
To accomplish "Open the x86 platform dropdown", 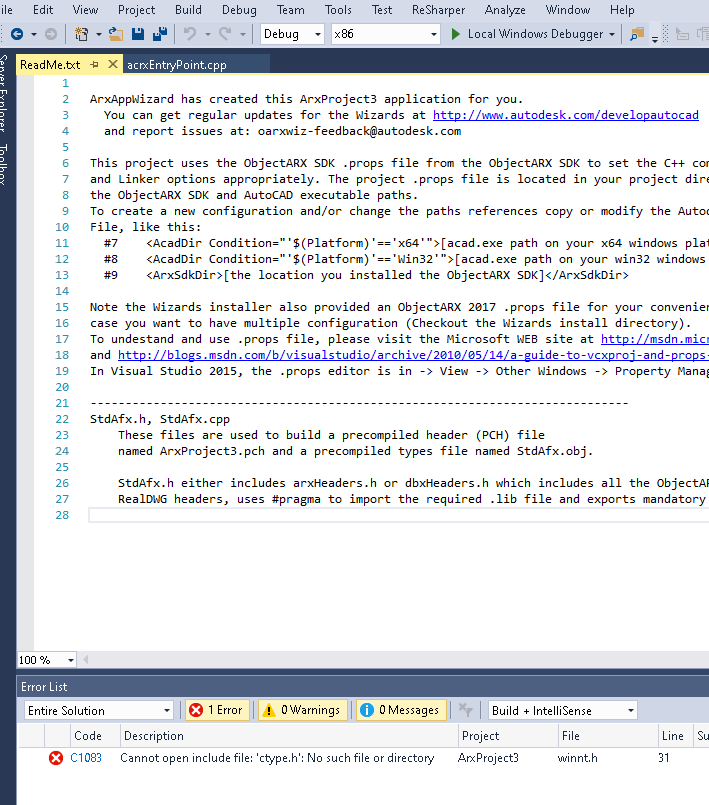I will click(386, 34).
